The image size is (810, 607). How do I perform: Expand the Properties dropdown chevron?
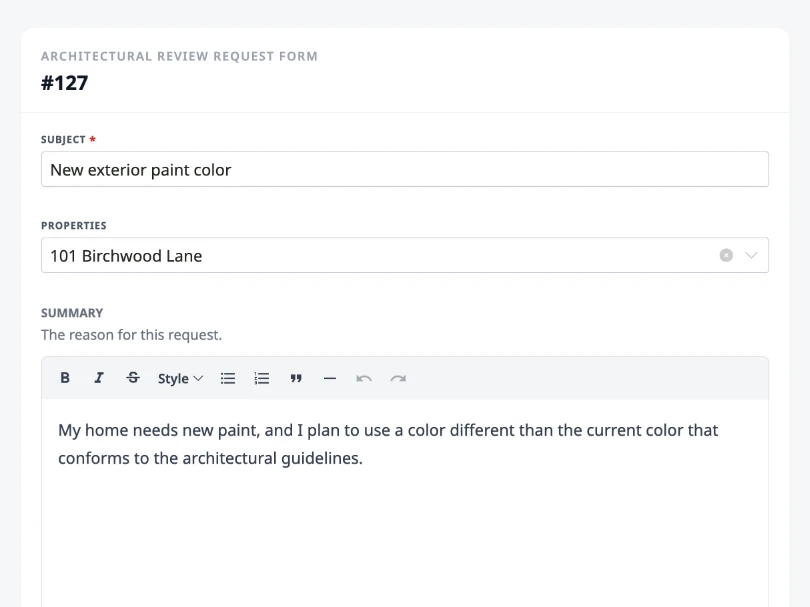tap(752, 255)
